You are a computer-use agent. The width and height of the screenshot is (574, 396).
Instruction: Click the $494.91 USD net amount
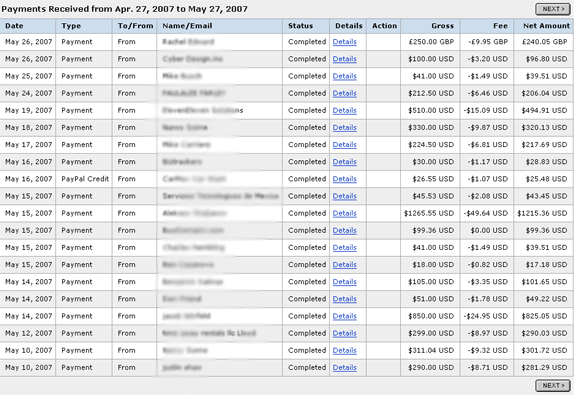click(545, 111)
